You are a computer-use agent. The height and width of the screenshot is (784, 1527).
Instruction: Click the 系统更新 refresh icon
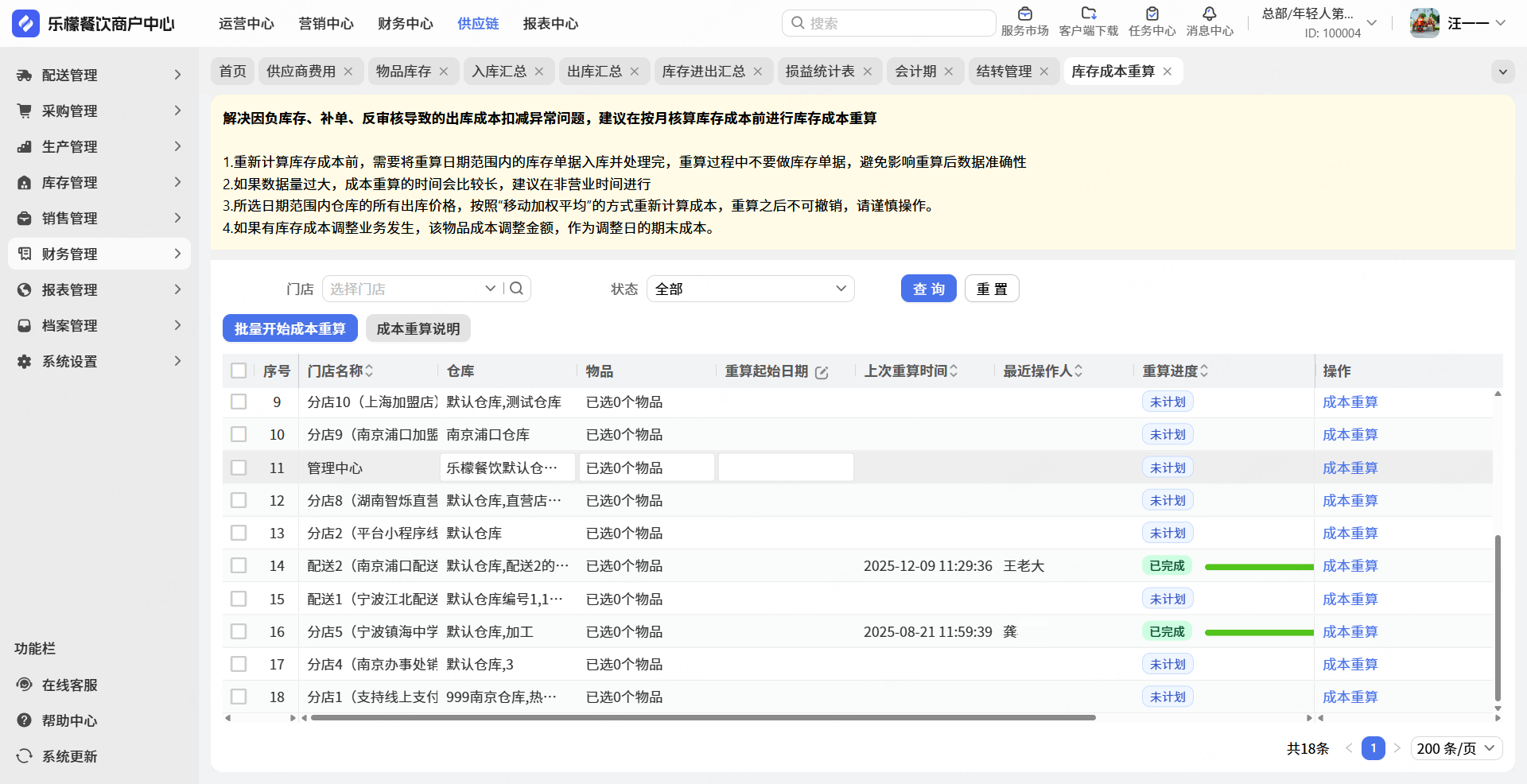pyautogui.click(x=25, y=756)
